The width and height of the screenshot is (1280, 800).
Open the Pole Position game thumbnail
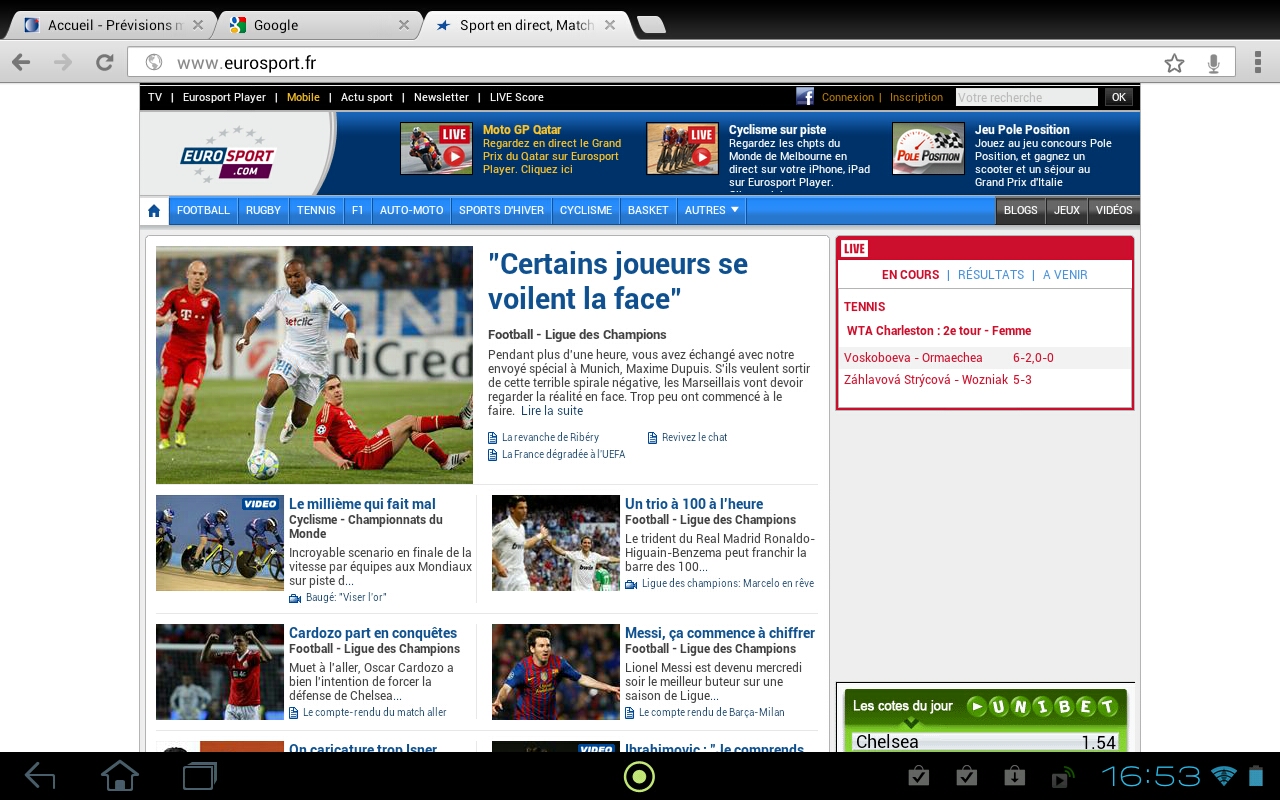(928, 149)
